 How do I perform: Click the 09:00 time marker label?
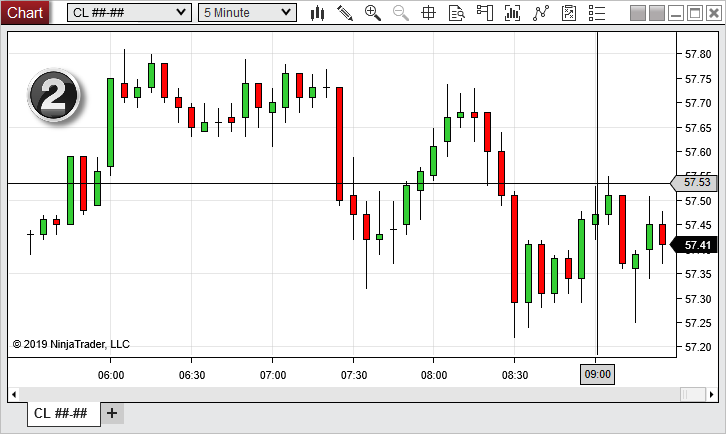coord(597,374)
